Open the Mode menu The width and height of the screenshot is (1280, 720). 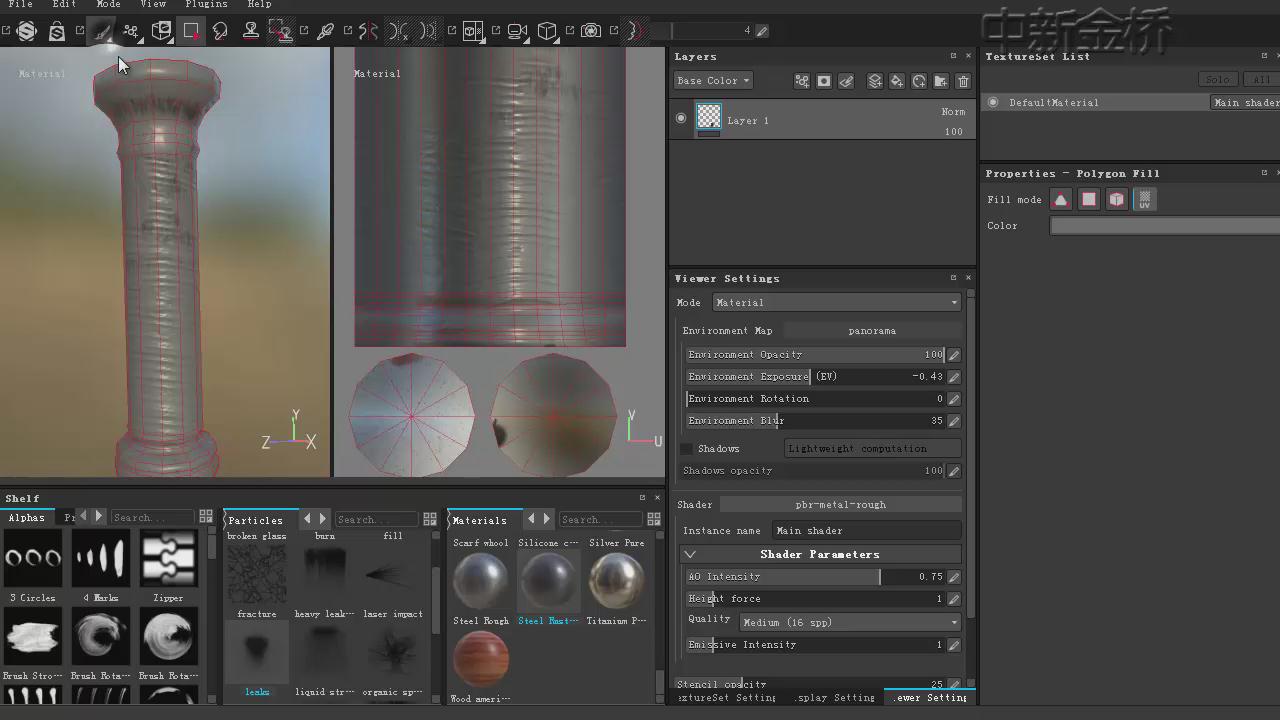pos(108,5)
